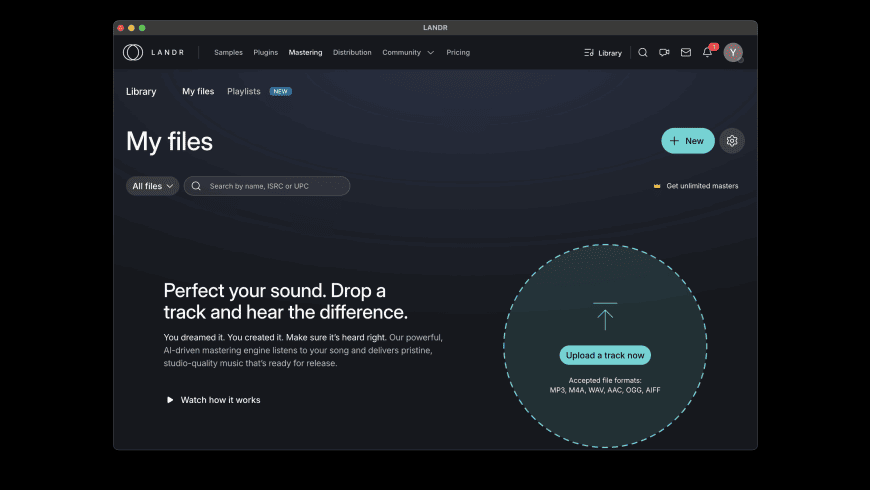Open the user avatar 'Y' menu
Screen dimensions: 870x490
733,52
